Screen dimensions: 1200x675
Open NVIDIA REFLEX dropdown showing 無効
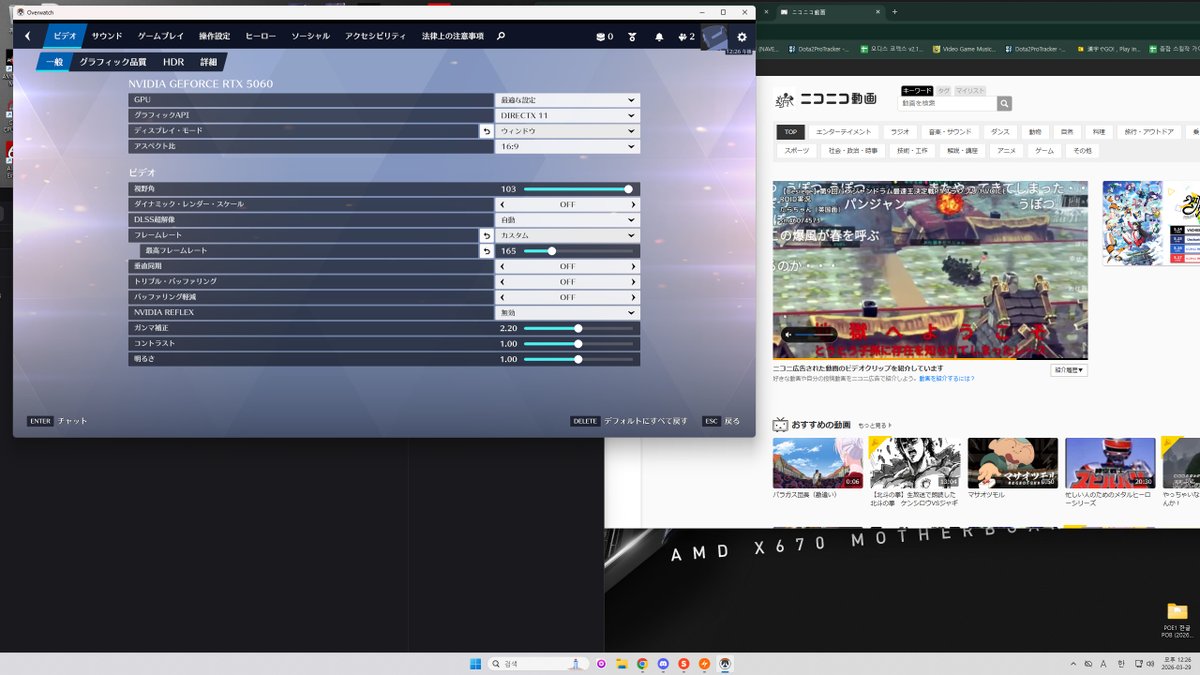pyautogui.click(x=567, y=312)
